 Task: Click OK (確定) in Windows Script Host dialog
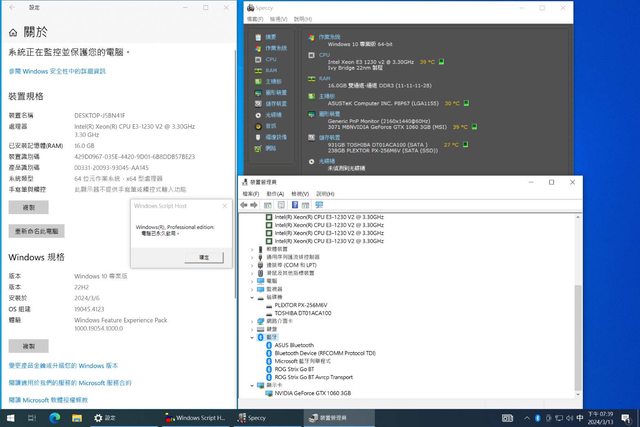[204, 257]
